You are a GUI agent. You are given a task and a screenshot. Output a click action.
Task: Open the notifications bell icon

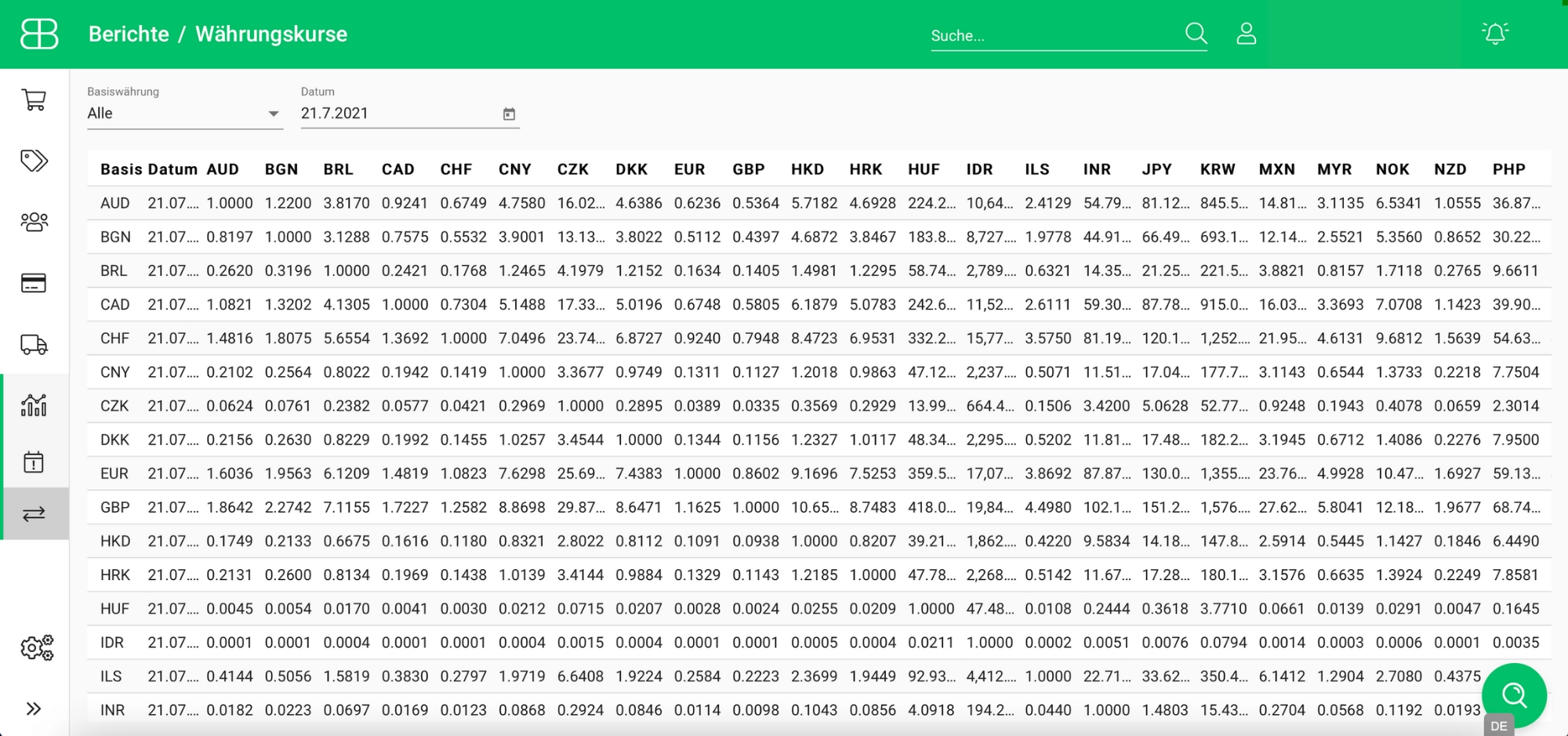(x=1495, y=33)
